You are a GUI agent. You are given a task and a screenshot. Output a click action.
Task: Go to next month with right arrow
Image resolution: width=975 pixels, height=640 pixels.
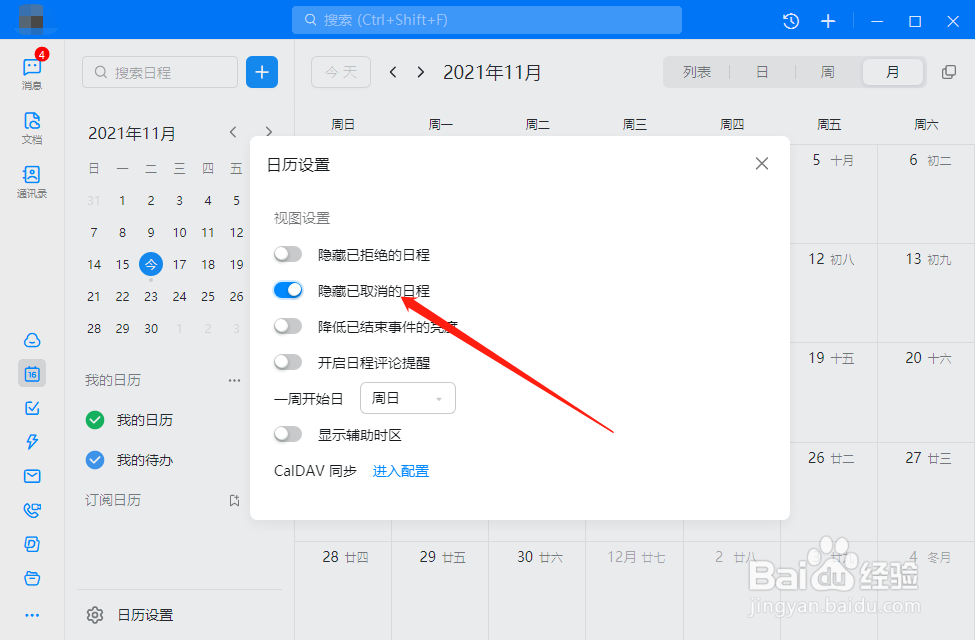pyautogui.click(x=420, y=72)
